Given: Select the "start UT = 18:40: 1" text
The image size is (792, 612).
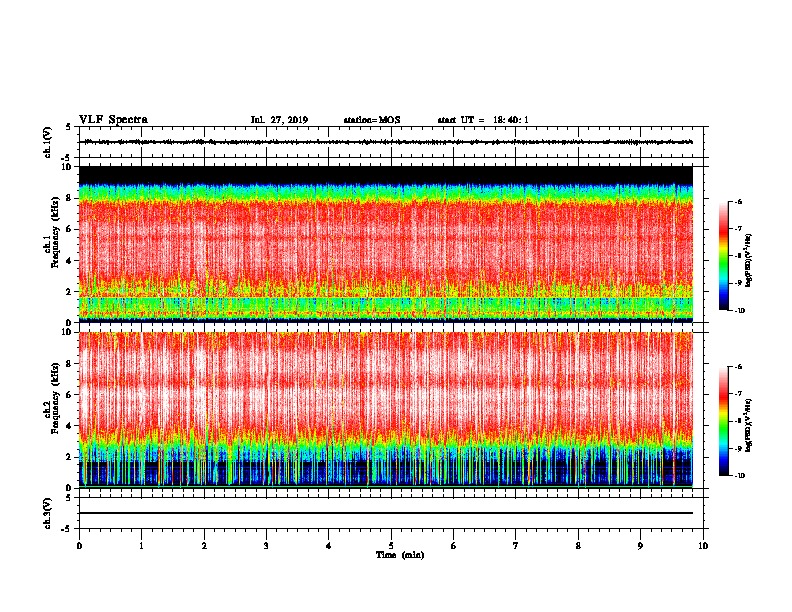Looking at the screenshot, I should (x=483, y=120).
